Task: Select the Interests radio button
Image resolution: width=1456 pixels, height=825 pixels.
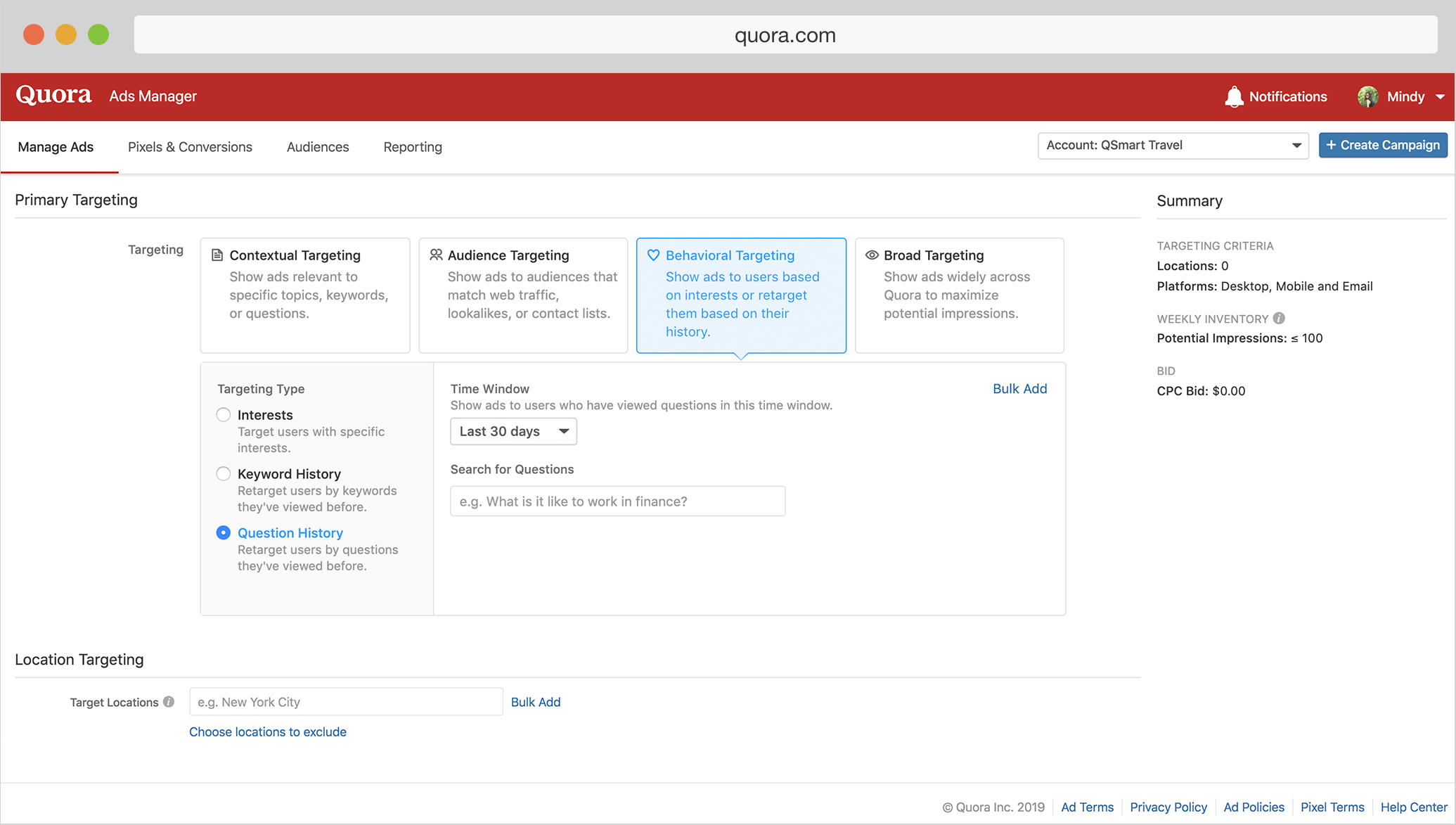Action: [224, 415]
